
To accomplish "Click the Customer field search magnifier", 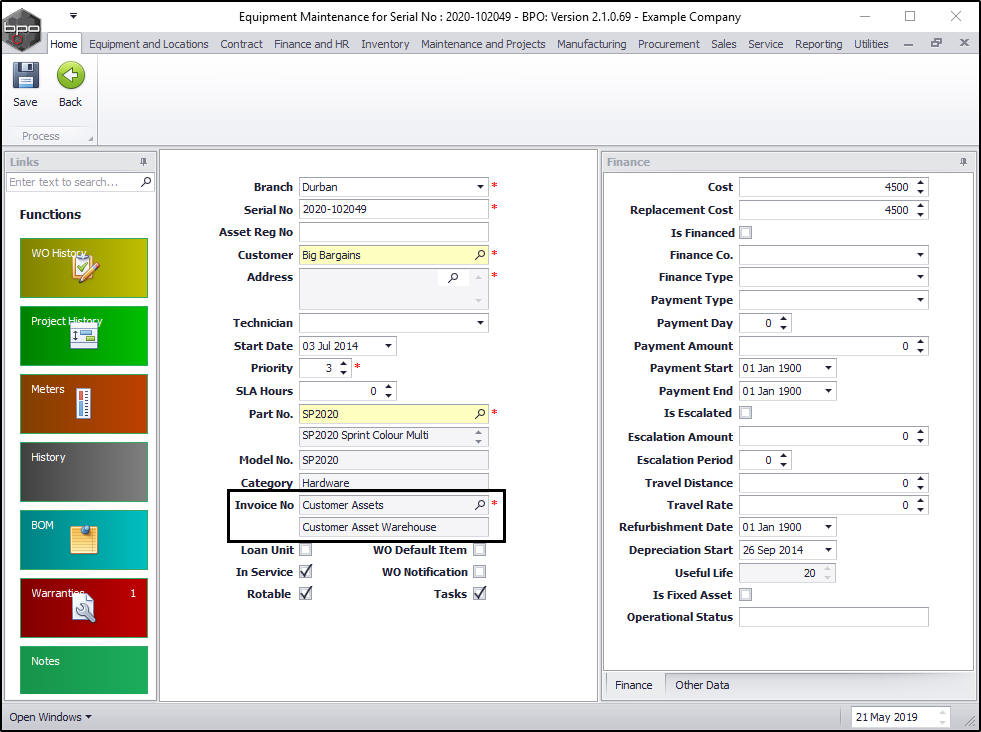I will 480,255.
